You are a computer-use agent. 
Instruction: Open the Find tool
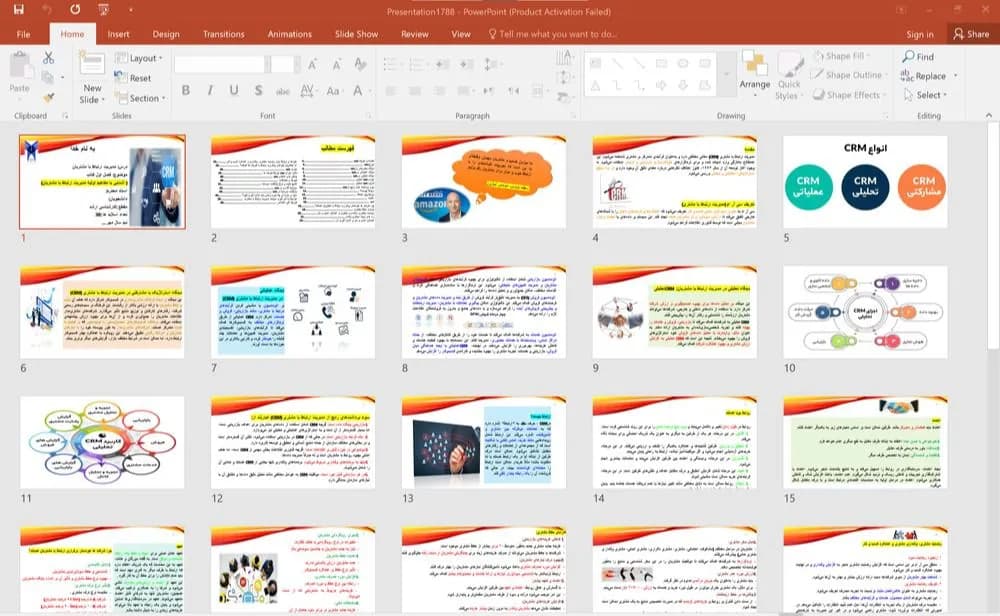918,57
